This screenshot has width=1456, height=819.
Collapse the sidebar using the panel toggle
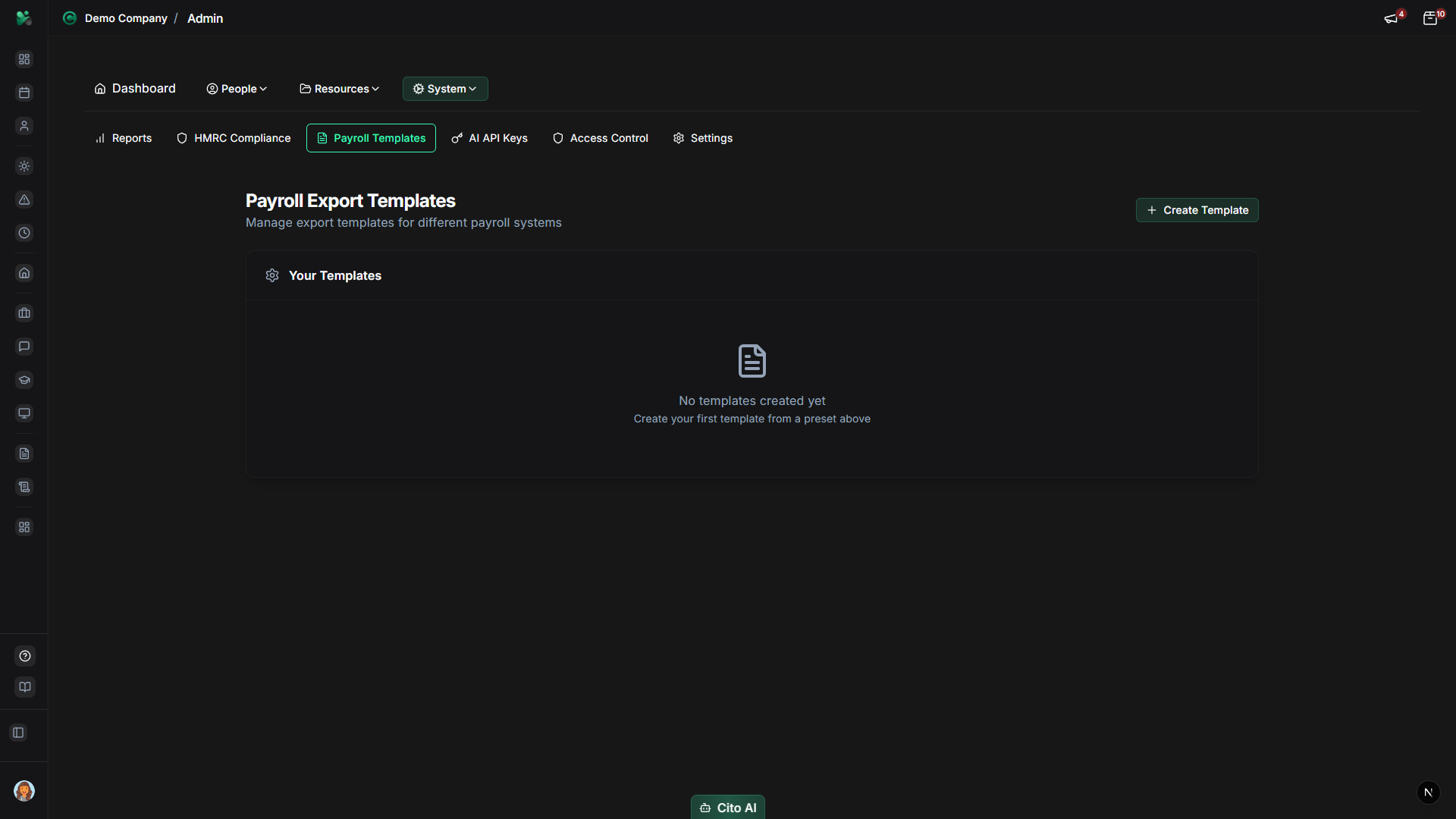[18, 732]
